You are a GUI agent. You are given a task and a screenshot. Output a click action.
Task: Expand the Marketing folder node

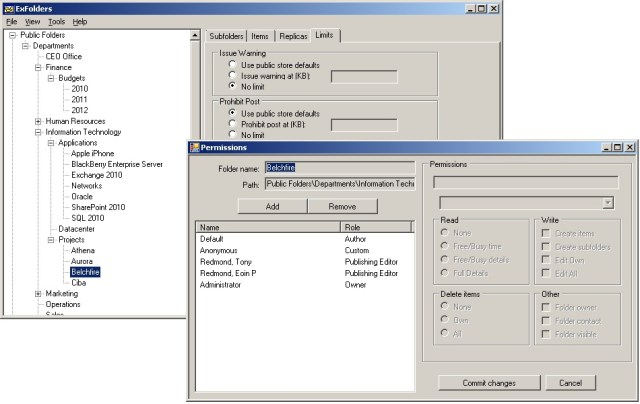tap(38, 294)
